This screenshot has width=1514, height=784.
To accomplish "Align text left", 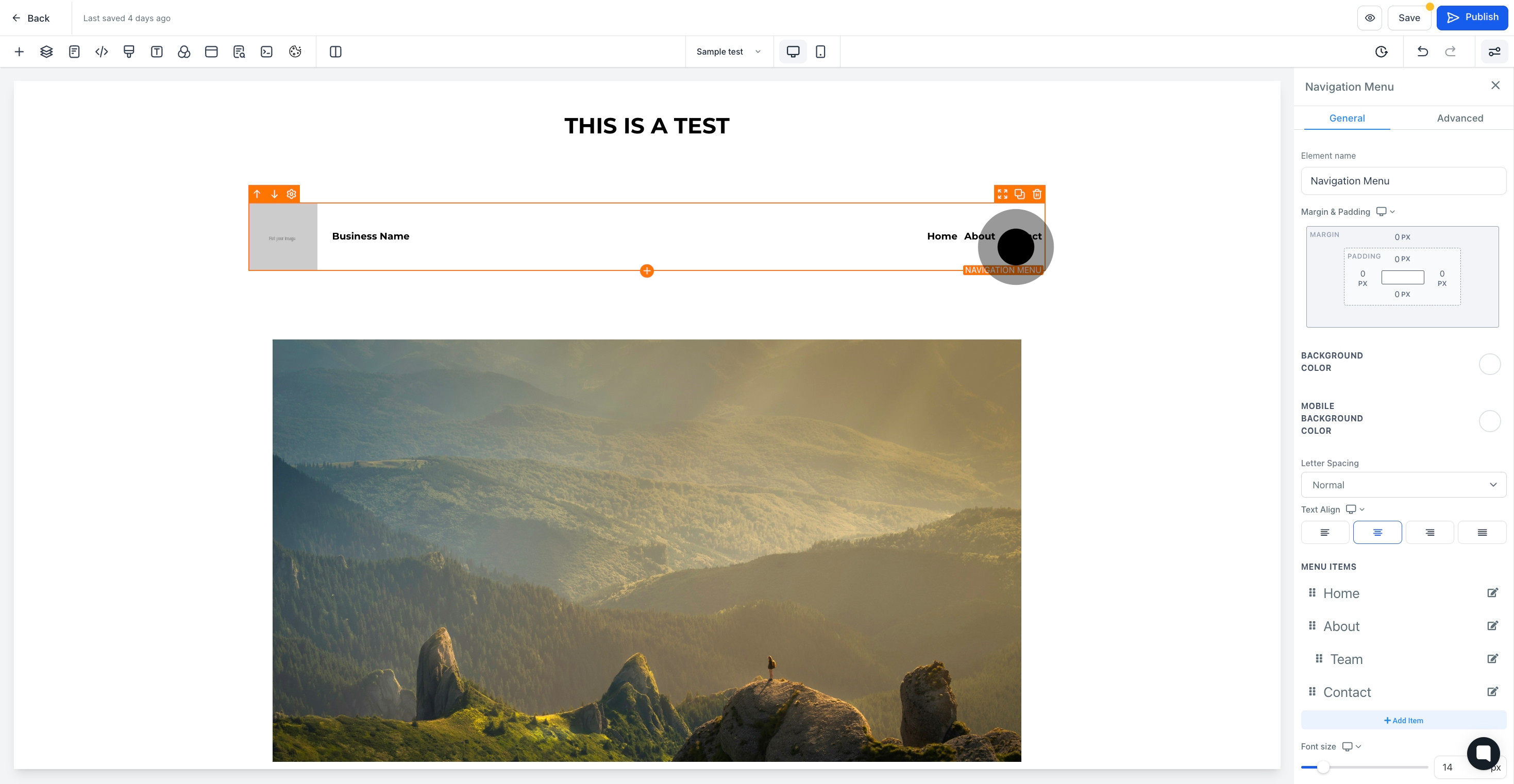I will click(1325, 533).
